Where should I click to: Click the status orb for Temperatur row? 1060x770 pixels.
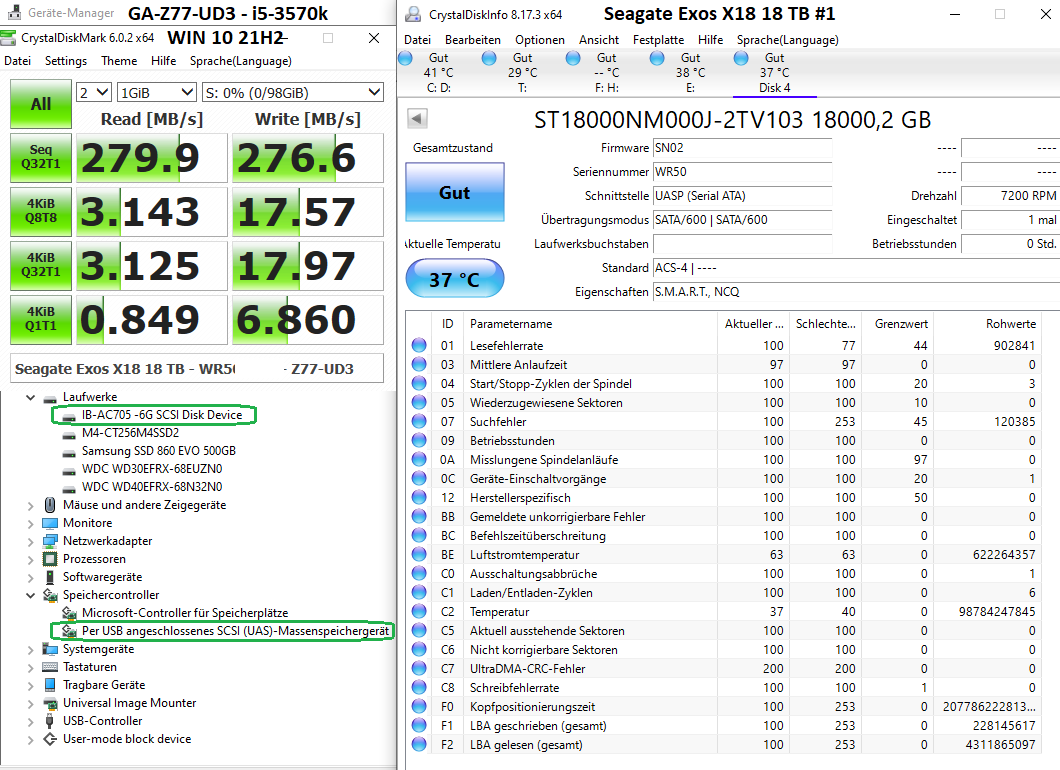pyautogui.click(x=419, y=612)
